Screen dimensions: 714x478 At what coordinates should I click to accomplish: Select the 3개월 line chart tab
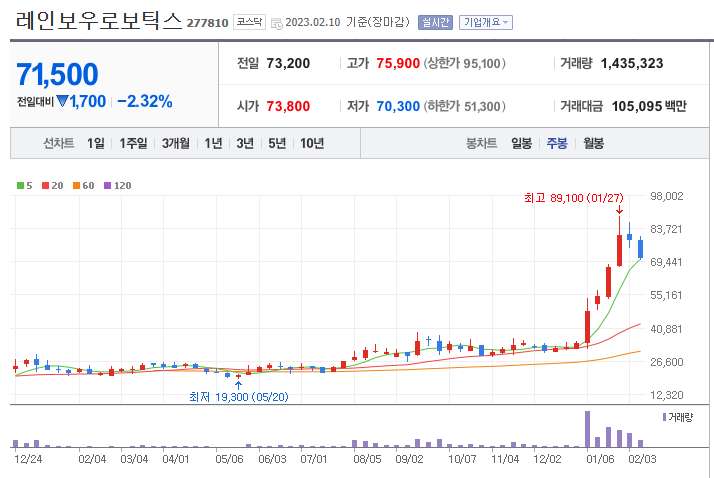point(176,143)
